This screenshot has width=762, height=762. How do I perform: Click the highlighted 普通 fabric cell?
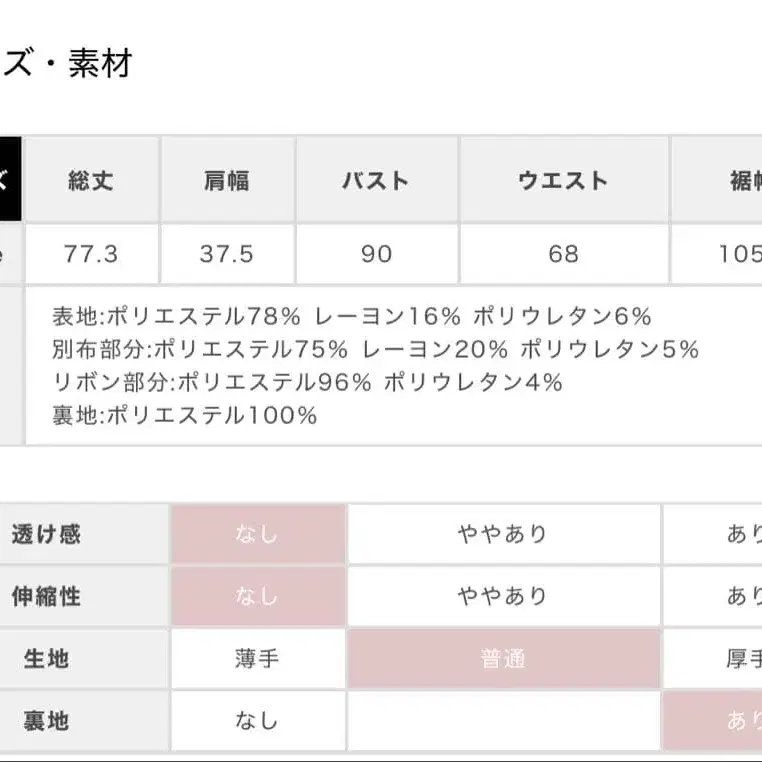(503, 659)
